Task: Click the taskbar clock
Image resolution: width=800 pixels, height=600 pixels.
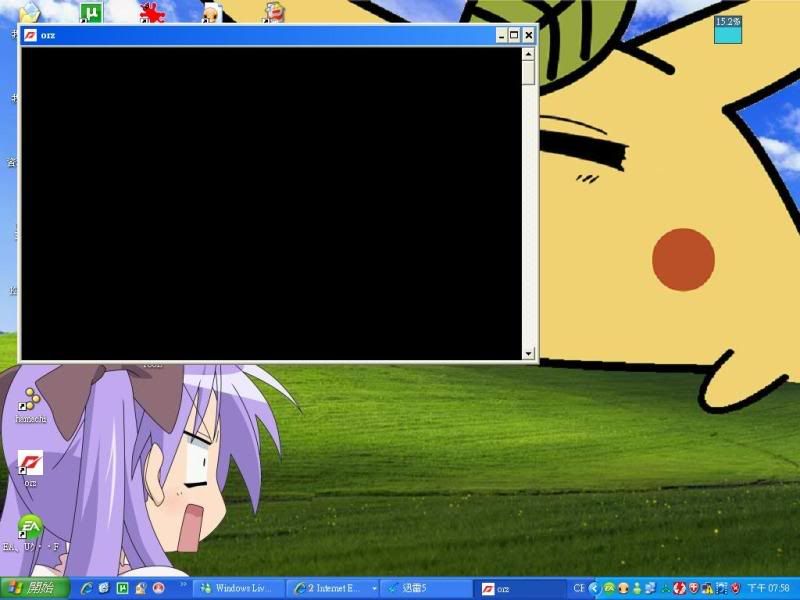Action: tap(768, 588)
